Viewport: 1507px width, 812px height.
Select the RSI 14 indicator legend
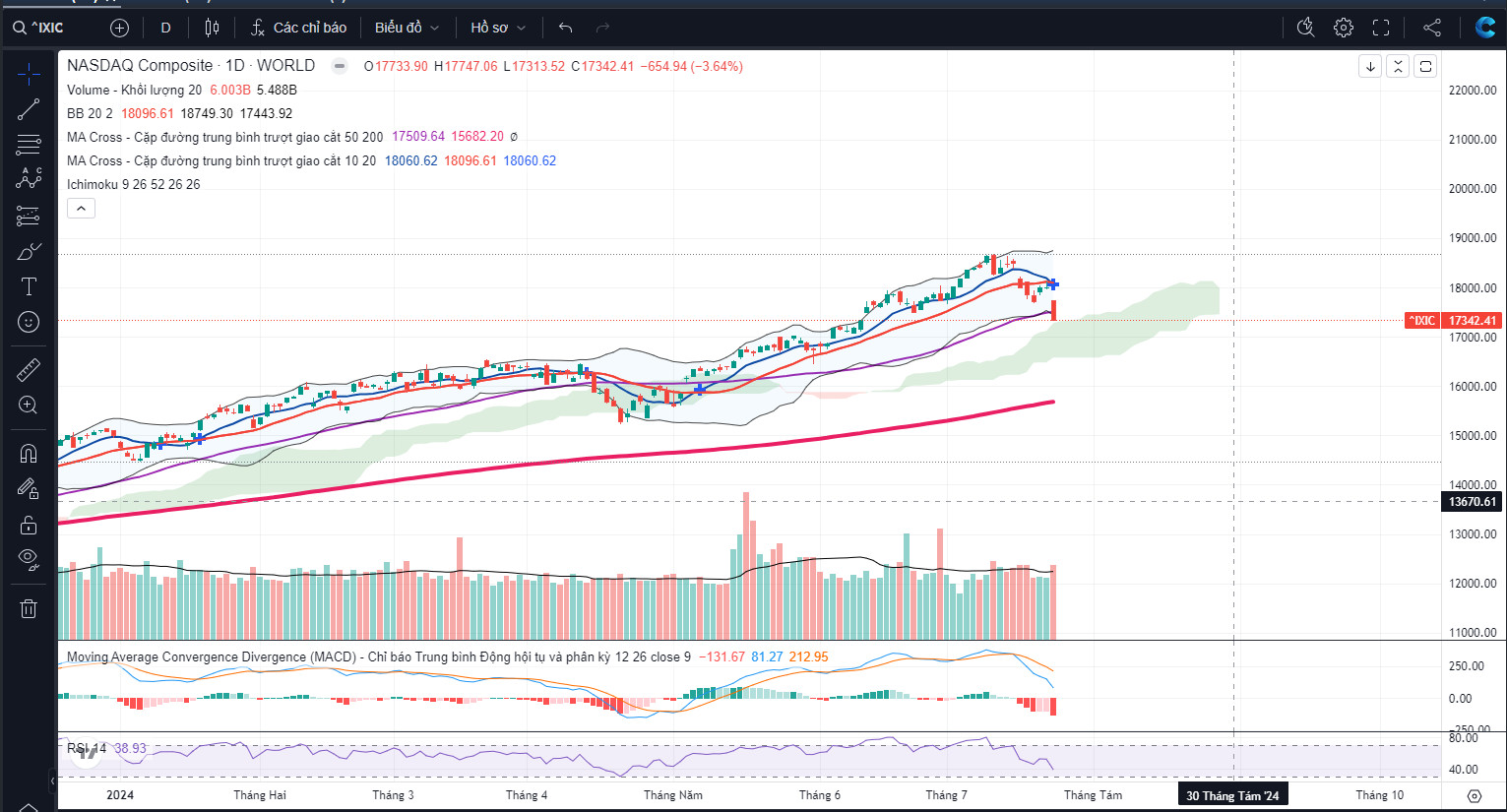tap(87, 748)
